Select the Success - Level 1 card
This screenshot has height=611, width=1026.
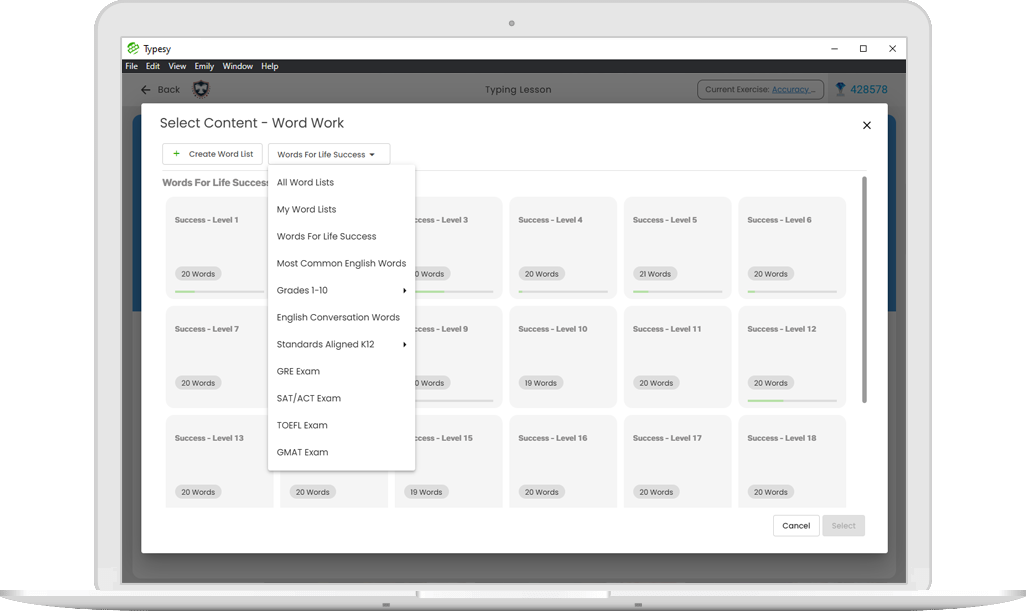(x=217, y=247)
